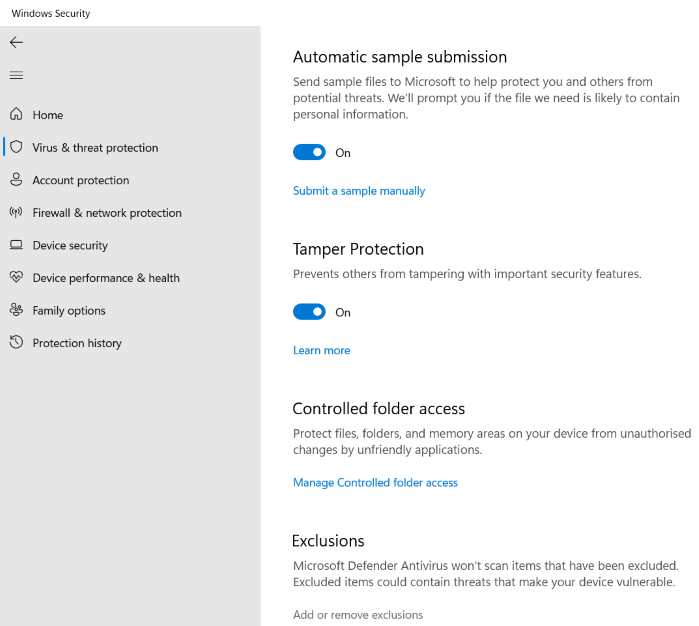The height and width of the screenshot is (626, 699).
Task: Open Manage Controlled folder access
Action: 375,483
